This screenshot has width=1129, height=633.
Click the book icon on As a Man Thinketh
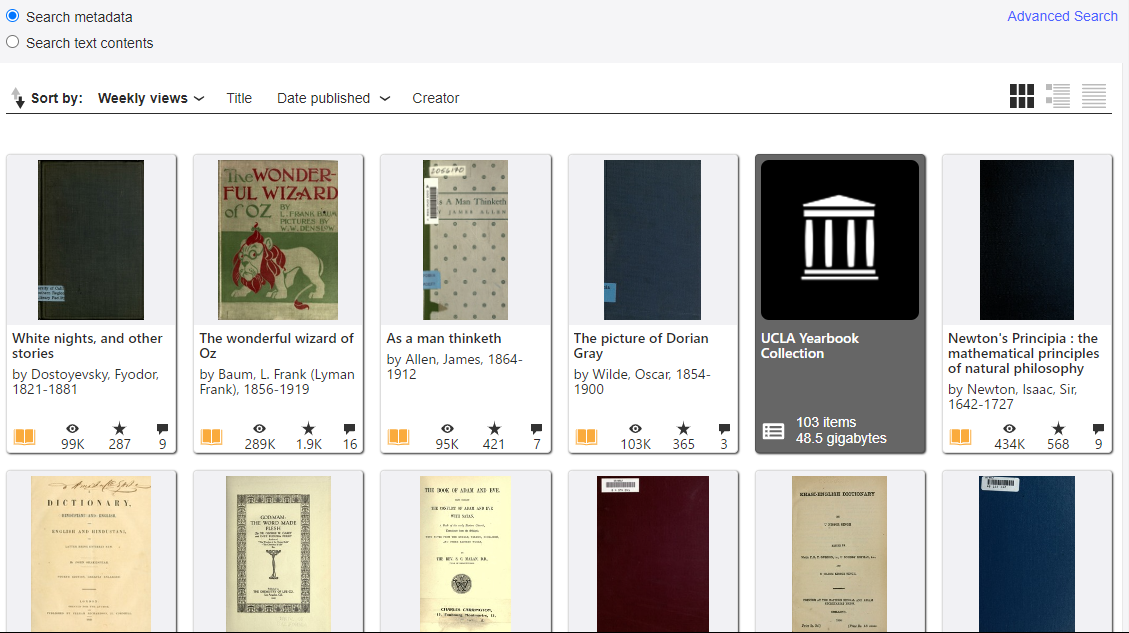[x=398, y=437]
